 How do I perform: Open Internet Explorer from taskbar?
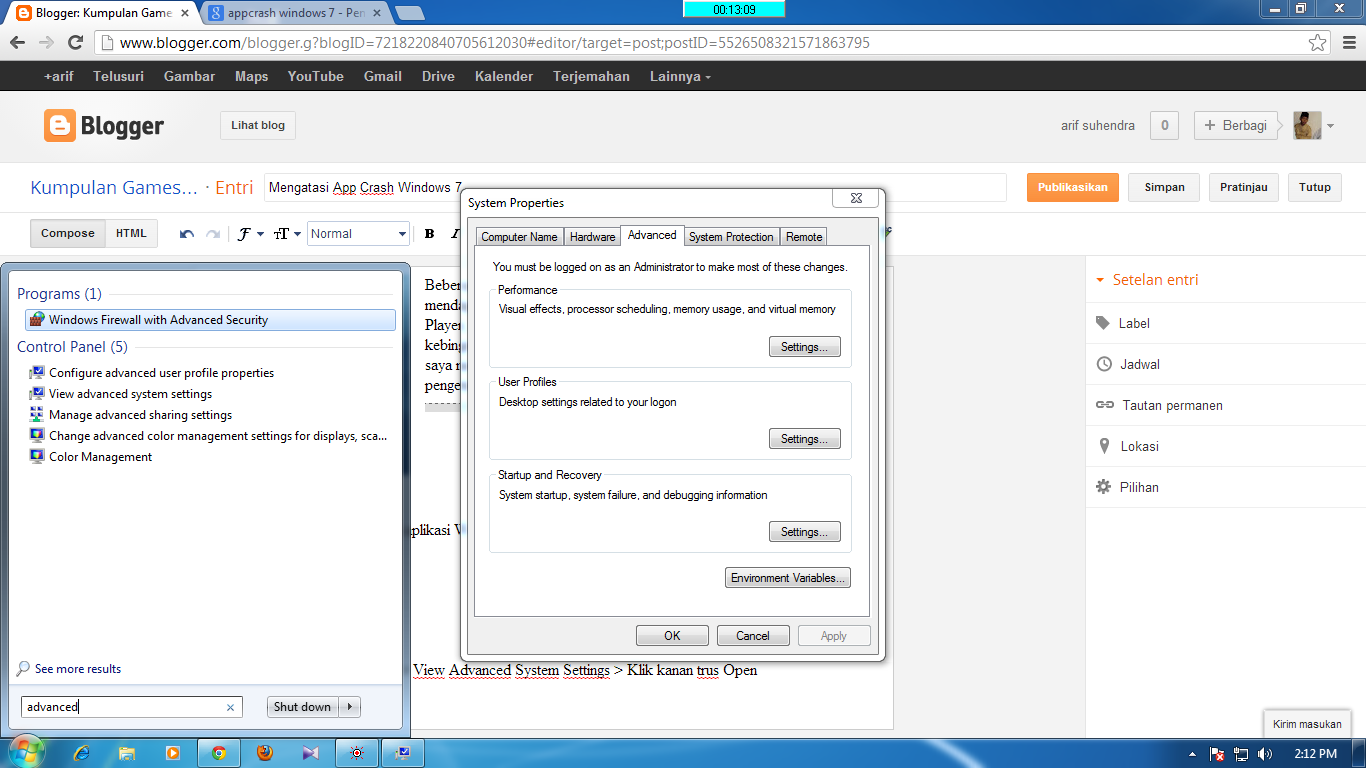(x=82, y=753)
